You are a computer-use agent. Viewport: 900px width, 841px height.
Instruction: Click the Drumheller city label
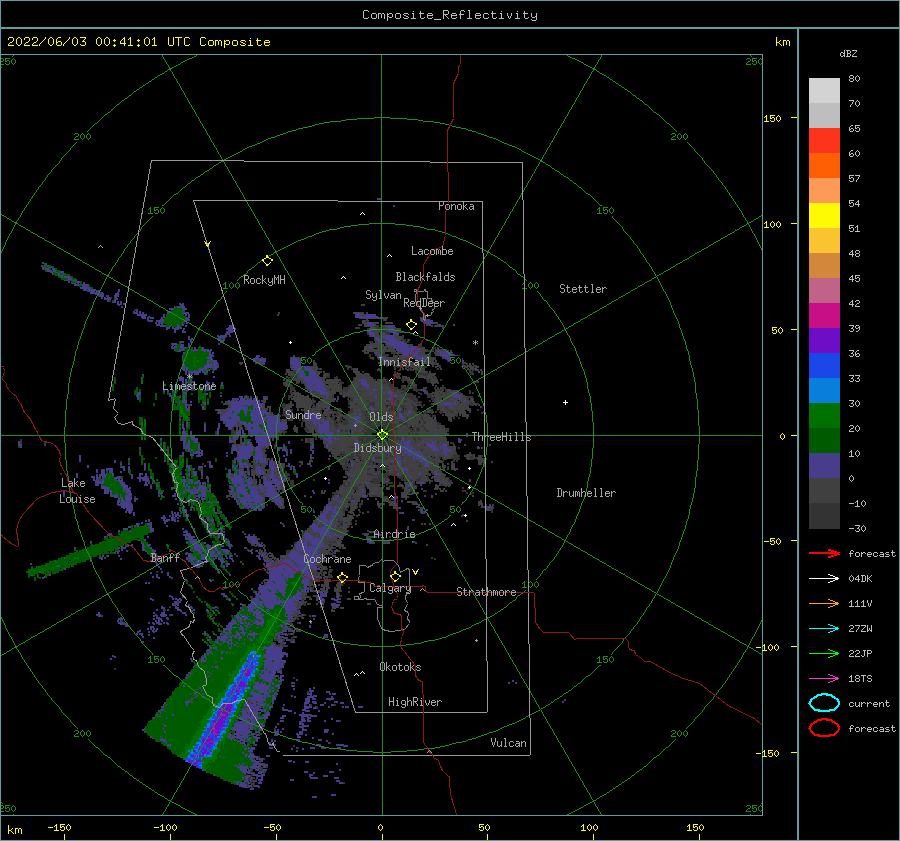pos(586,493)
